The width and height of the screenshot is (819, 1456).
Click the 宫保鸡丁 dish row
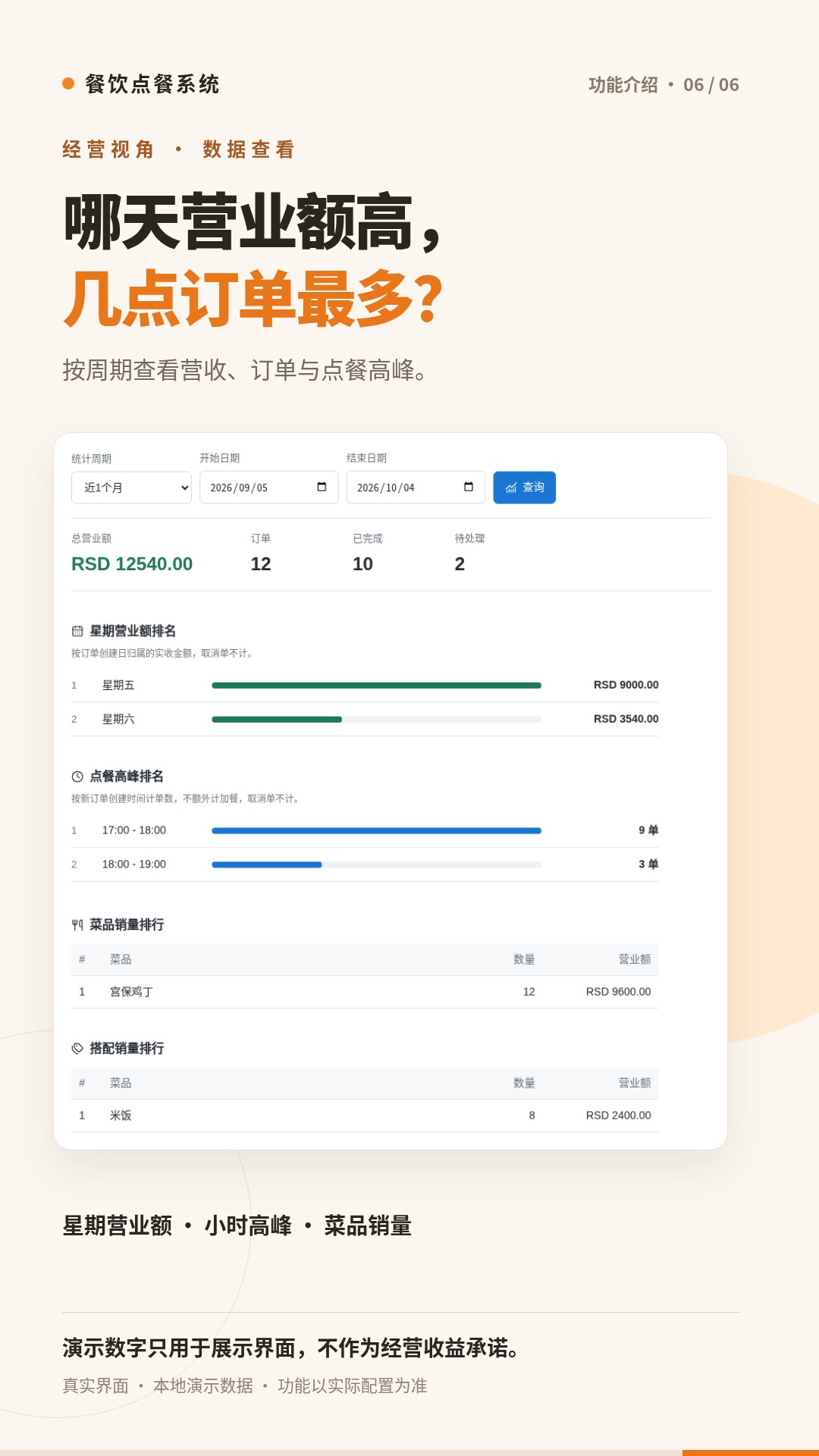pyautogui.click(x=365, y=992)
